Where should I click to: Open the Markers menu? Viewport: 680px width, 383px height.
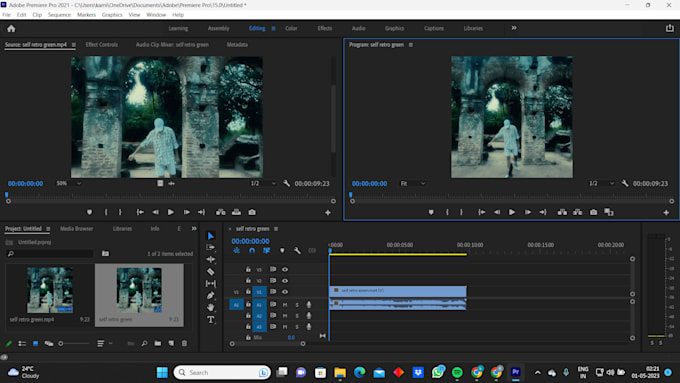(x=86, y=15)
